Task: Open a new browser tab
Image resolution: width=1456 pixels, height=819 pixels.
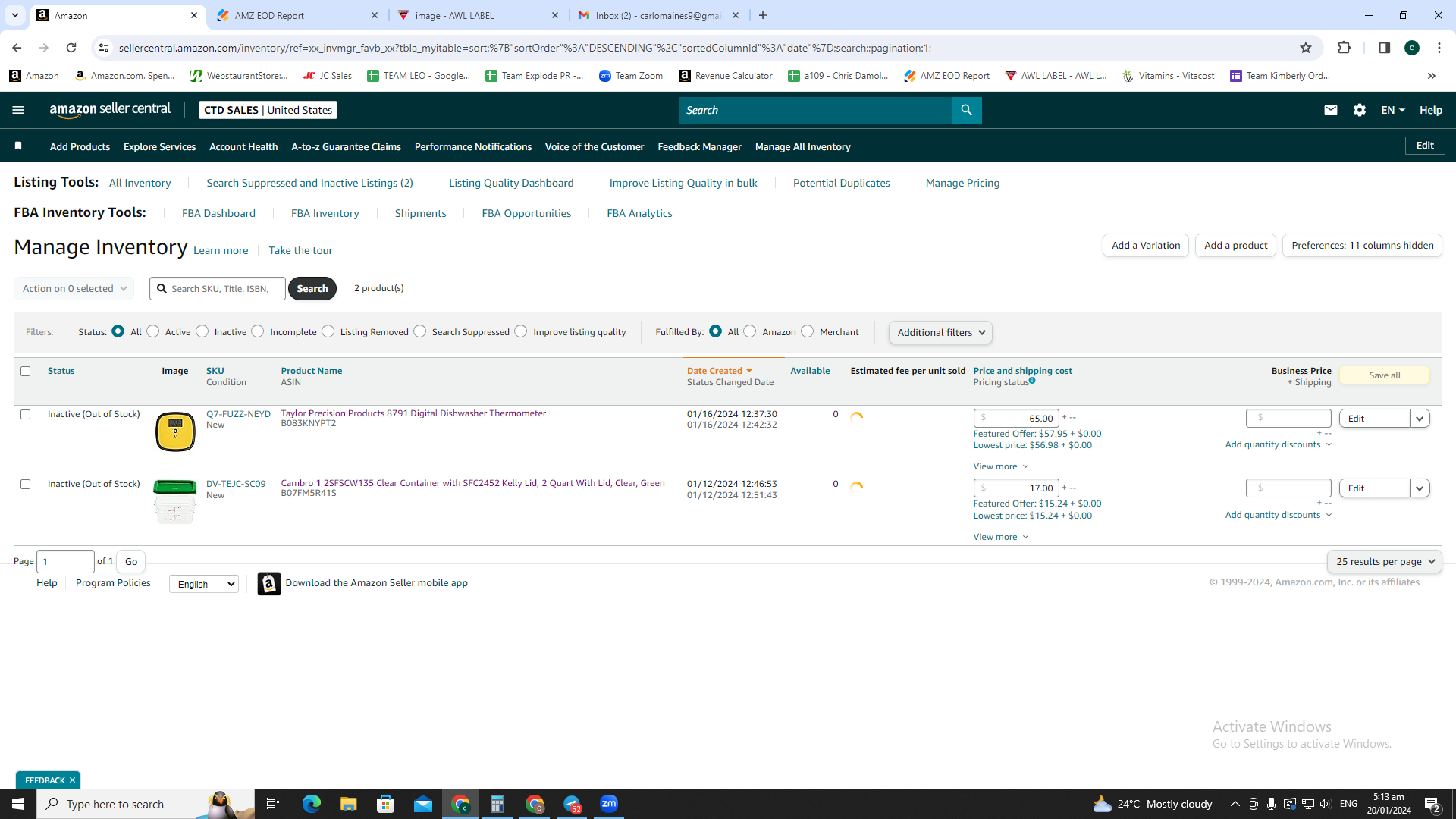Action: coord(763,15)
